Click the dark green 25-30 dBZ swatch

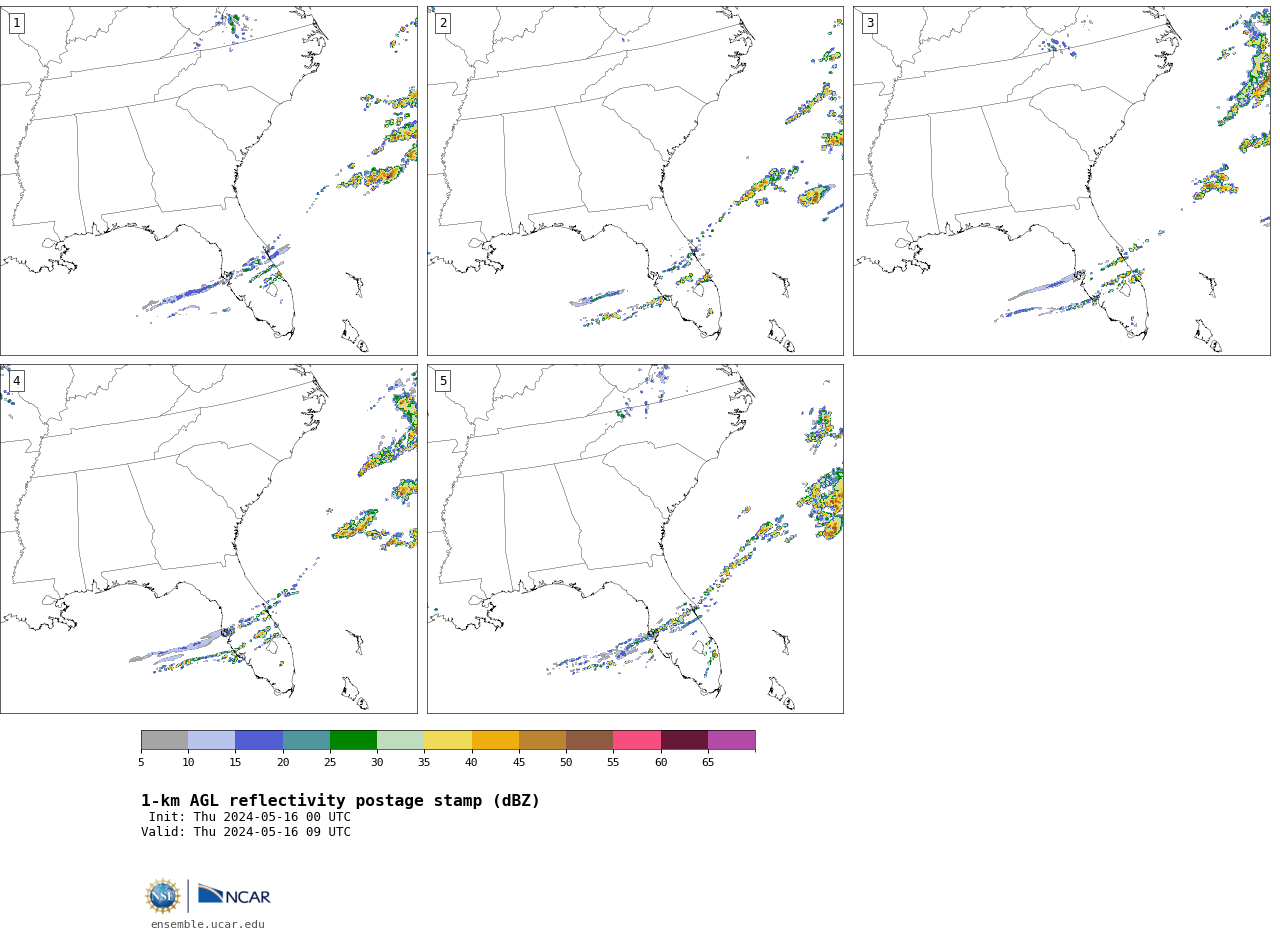click(x=353, y=740)
